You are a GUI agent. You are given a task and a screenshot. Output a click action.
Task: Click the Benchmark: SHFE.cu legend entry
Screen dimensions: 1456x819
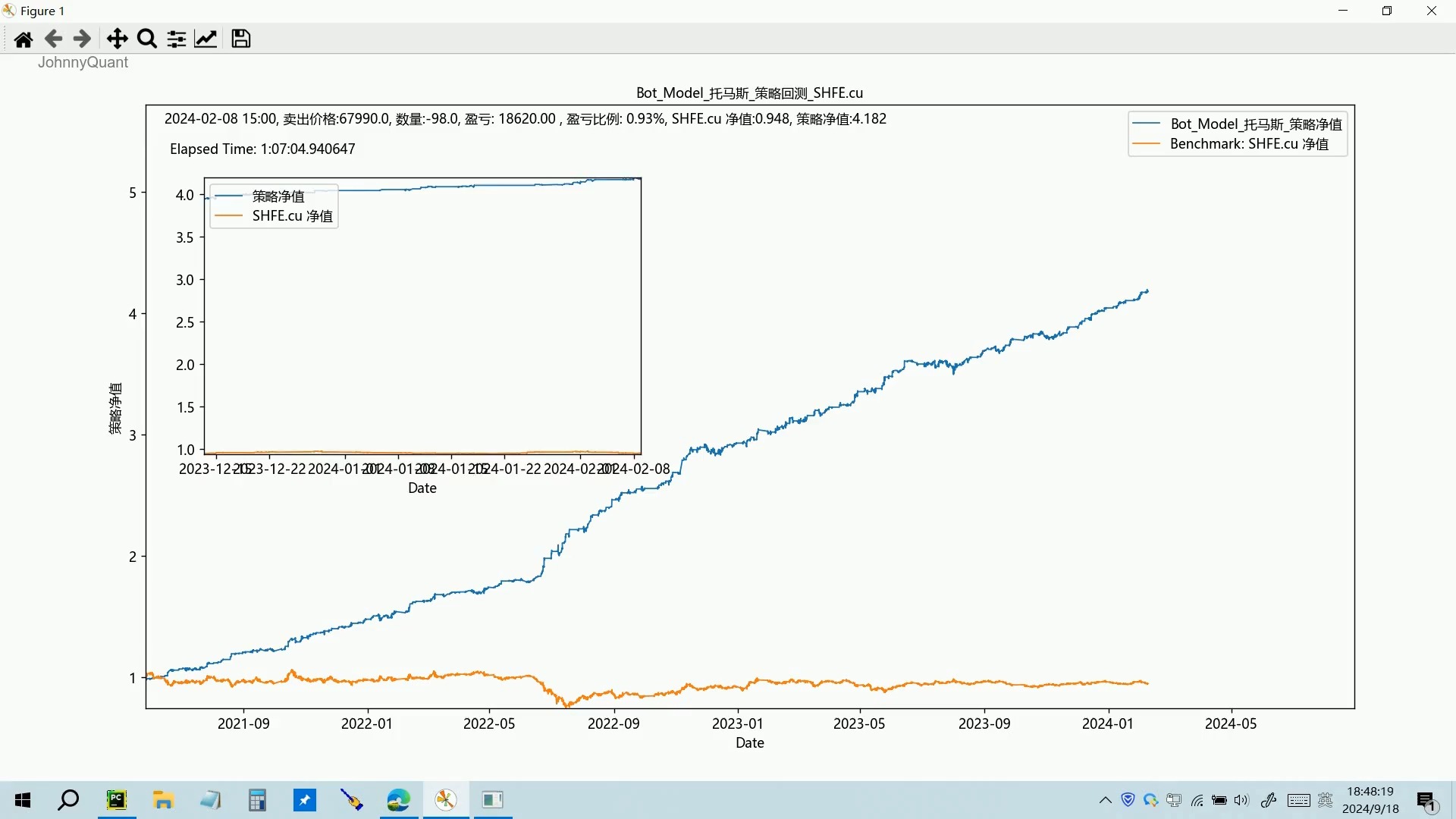1248,144
